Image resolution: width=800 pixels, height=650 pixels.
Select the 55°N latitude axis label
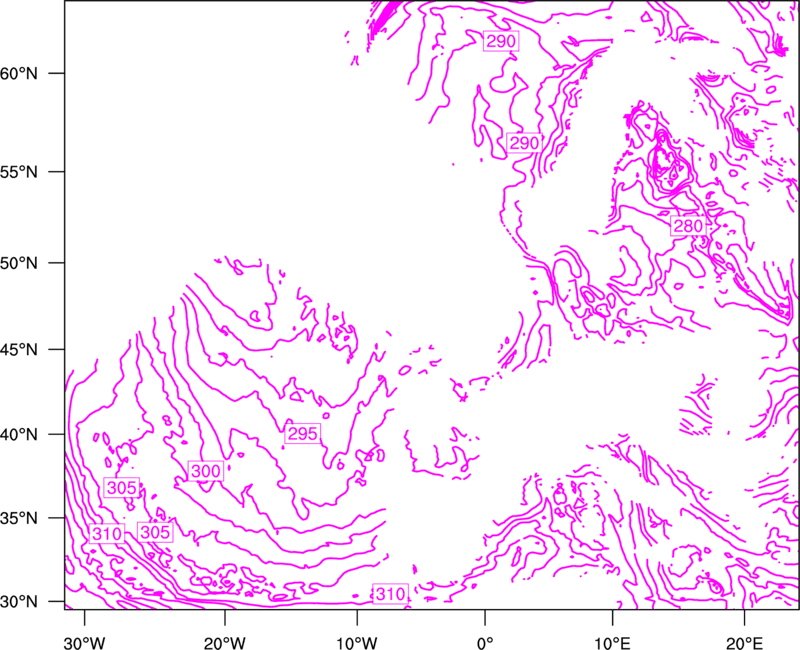[x=19, y=172]
